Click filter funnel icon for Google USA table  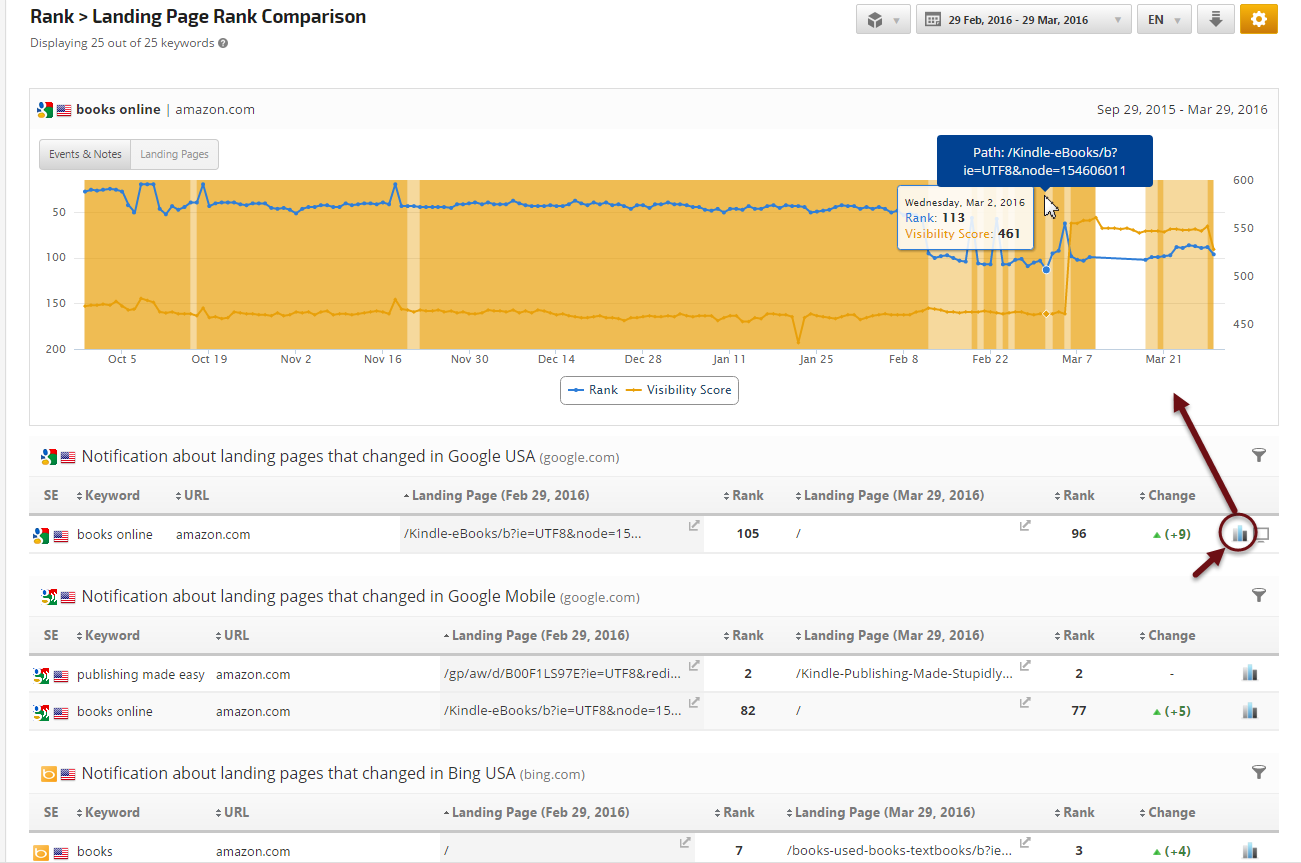point(1259,456)
